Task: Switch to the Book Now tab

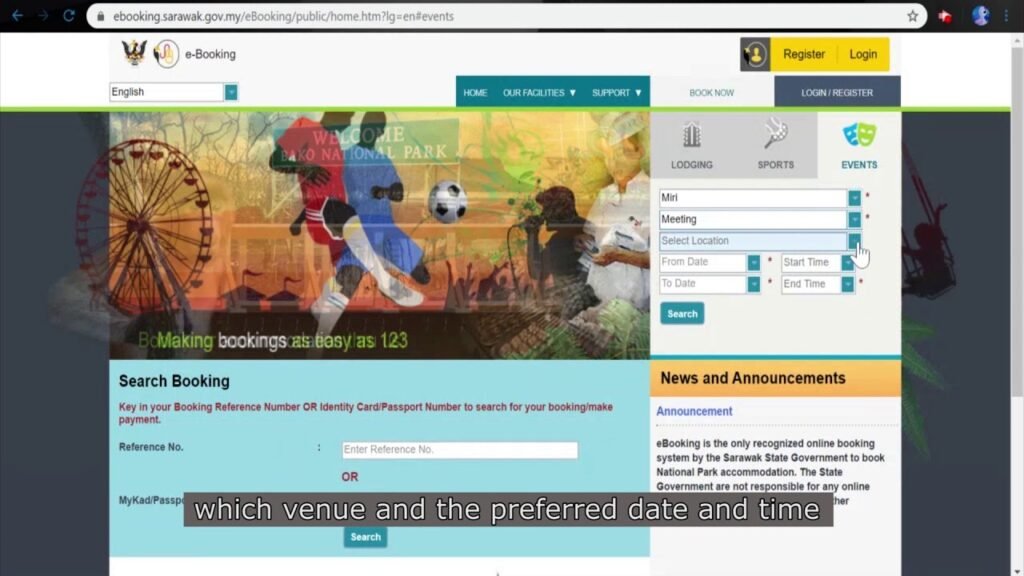Action: click(x=711, y=93)
